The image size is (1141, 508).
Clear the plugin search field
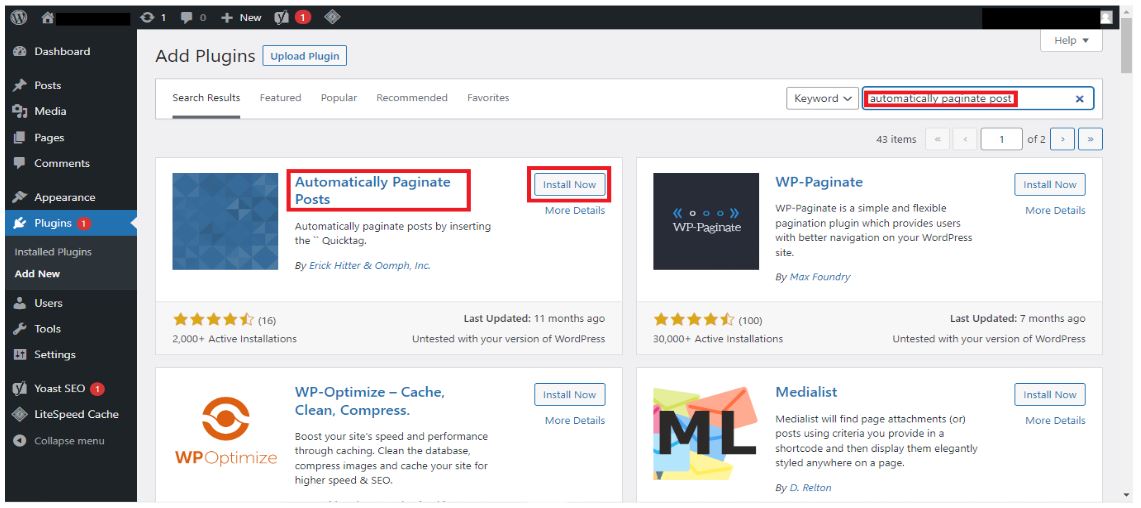click(1080, 99)
